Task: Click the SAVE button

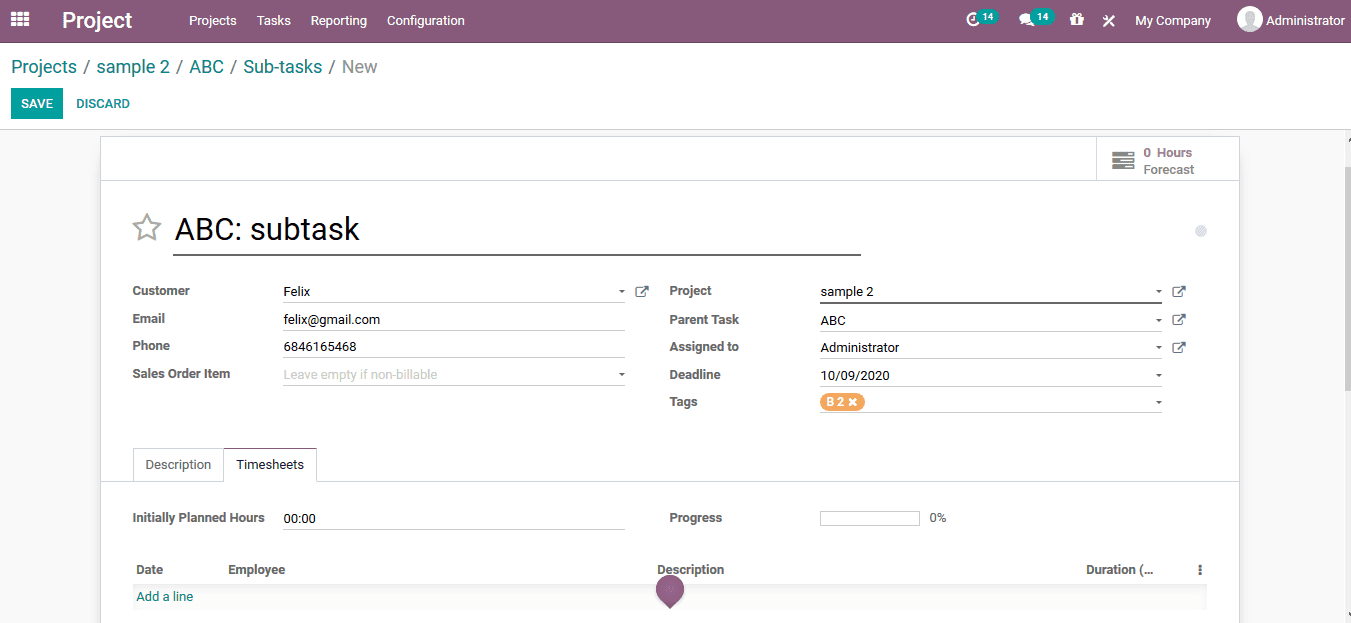Action: point(36,103)
